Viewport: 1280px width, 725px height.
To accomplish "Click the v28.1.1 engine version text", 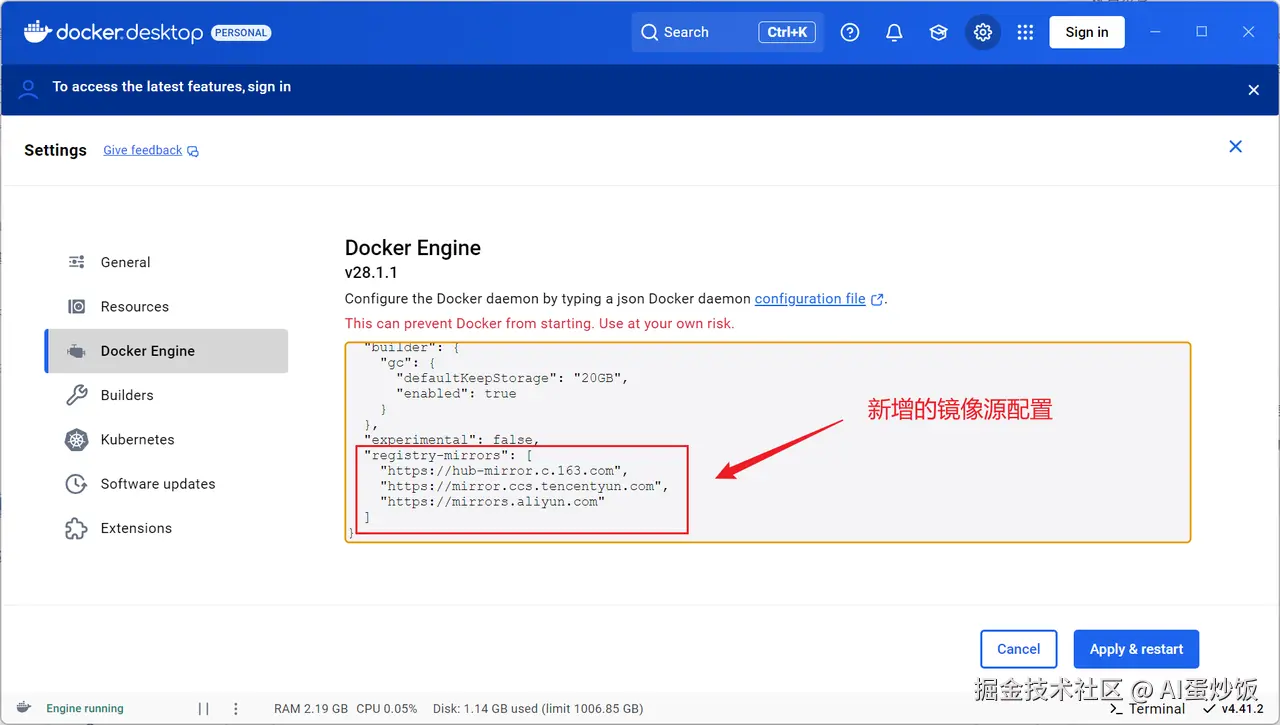I will click(371, 272).
